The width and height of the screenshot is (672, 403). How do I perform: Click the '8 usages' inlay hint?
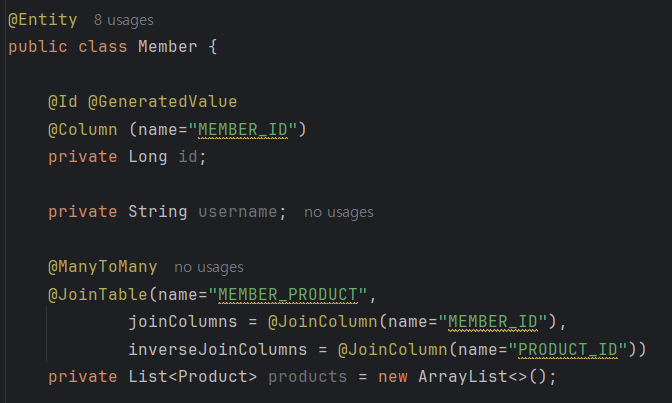pyautogui.click(x=123, y=20)
